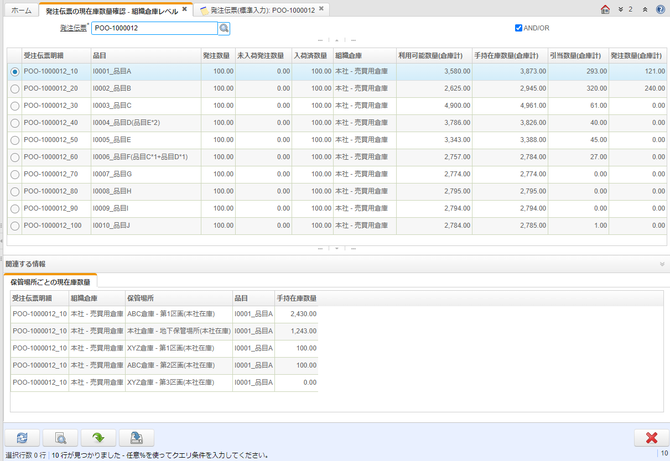Select radio button for POO-1000012_50
The image size is (670, 461).
pos(15,140)
